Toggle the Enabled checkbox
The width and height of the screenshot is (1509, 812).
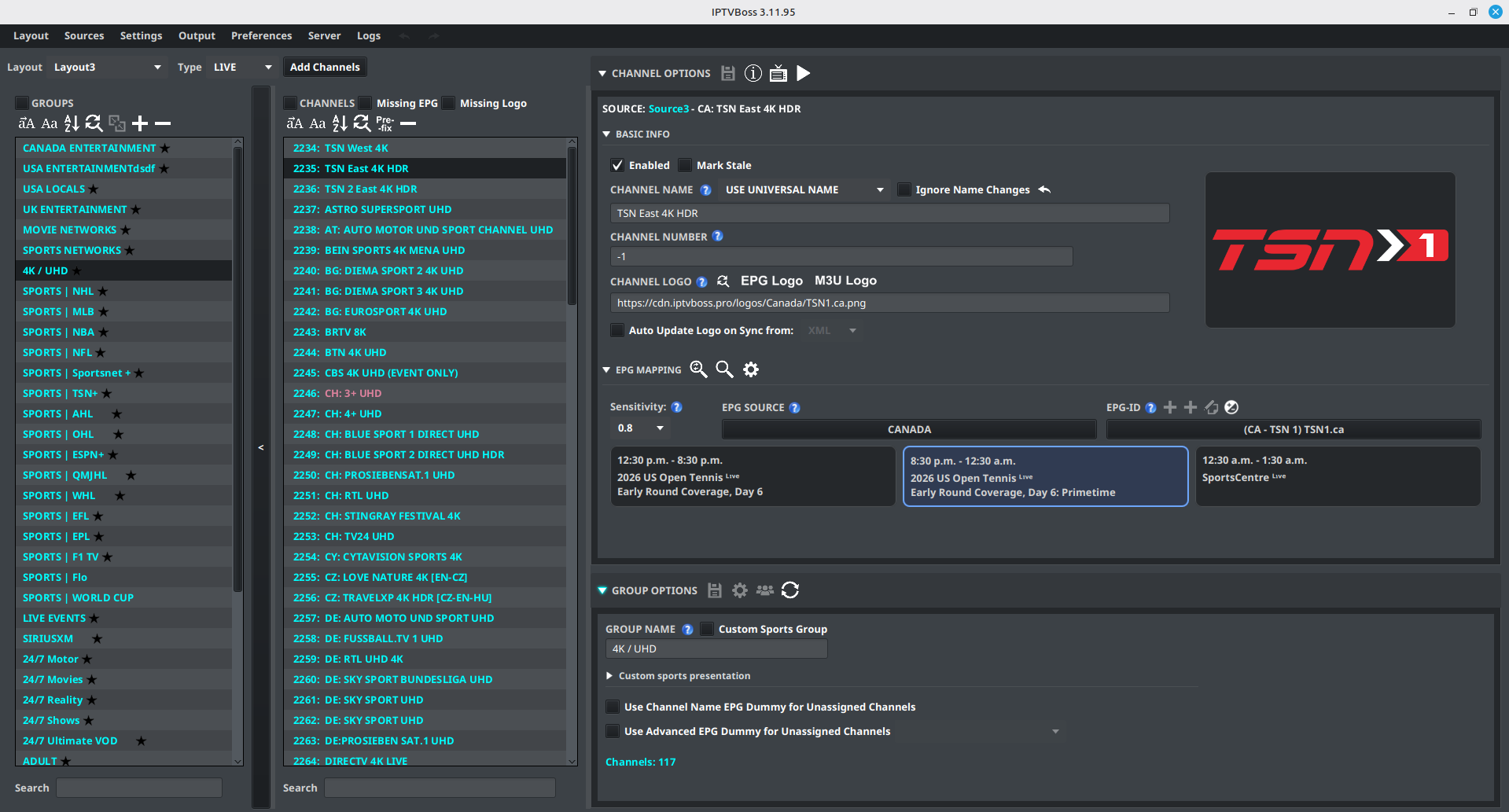617,165
